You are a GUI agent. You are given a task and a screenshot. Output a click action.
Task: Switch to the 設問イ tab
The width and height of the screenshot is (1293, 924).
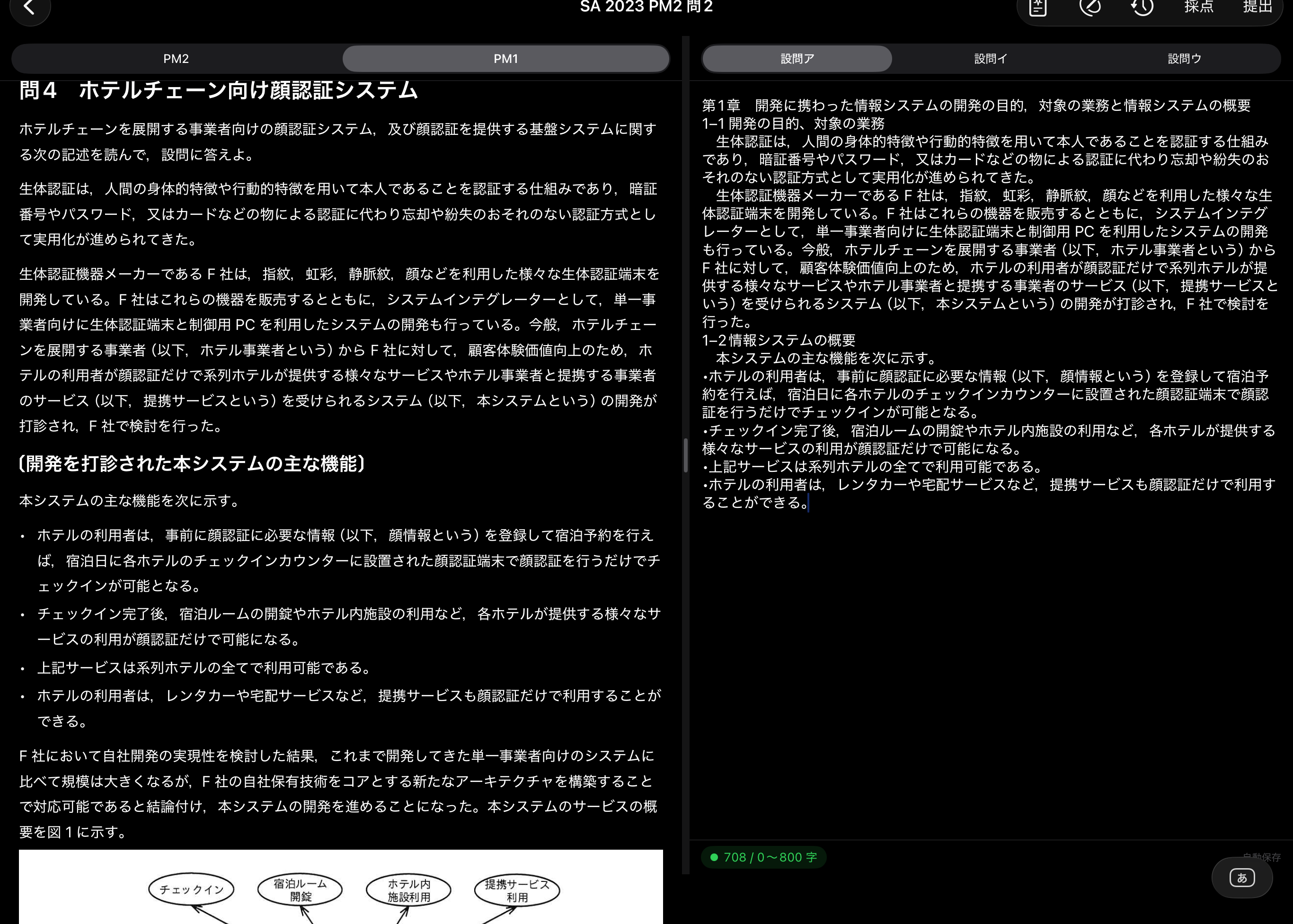point(991,59)
